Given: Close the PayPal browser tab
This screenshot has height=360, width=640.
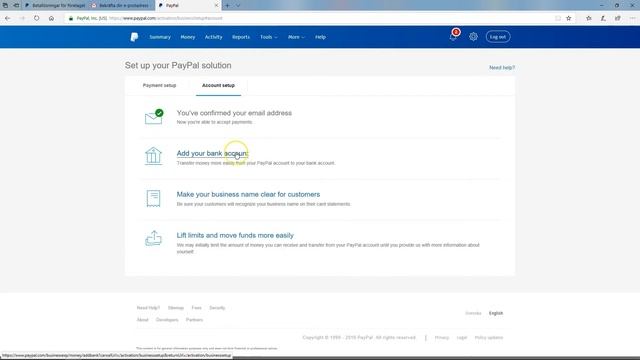Looking at the screenshot, I should pyautogui.click(x=216, y=5).
